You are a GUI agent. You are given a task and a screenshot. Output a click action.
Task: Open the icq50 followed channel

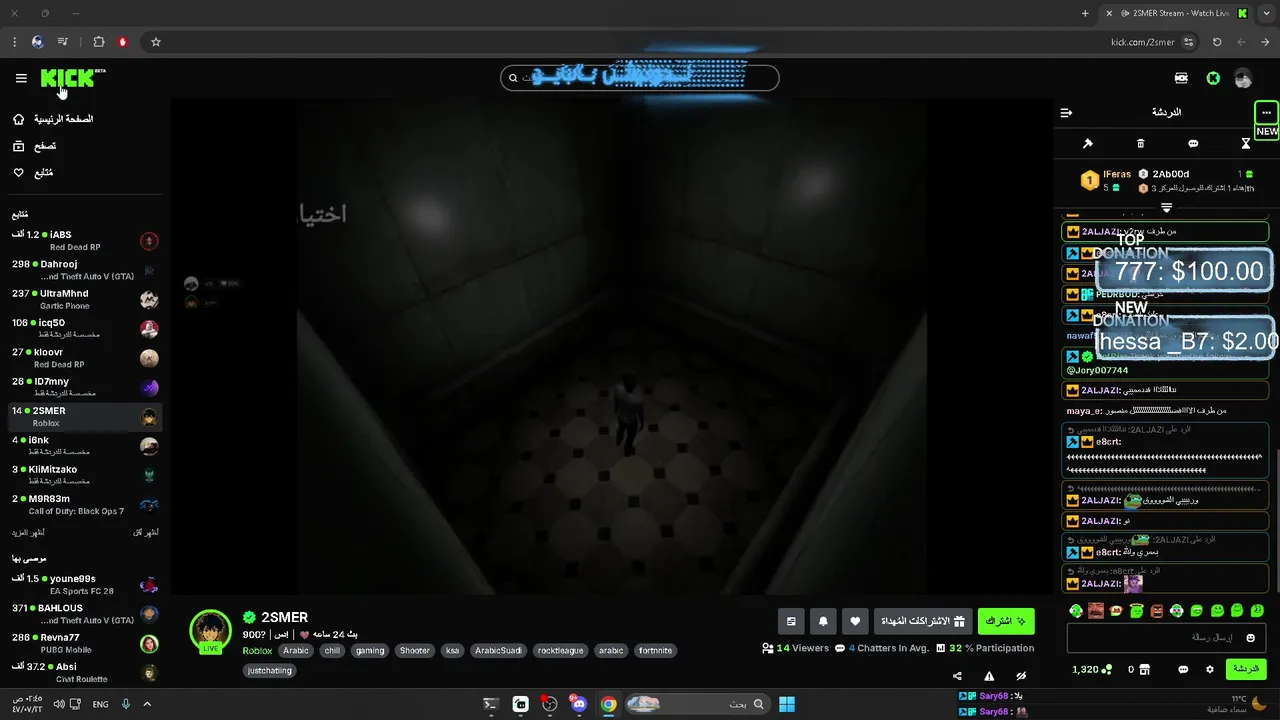[x=85, y=328]
